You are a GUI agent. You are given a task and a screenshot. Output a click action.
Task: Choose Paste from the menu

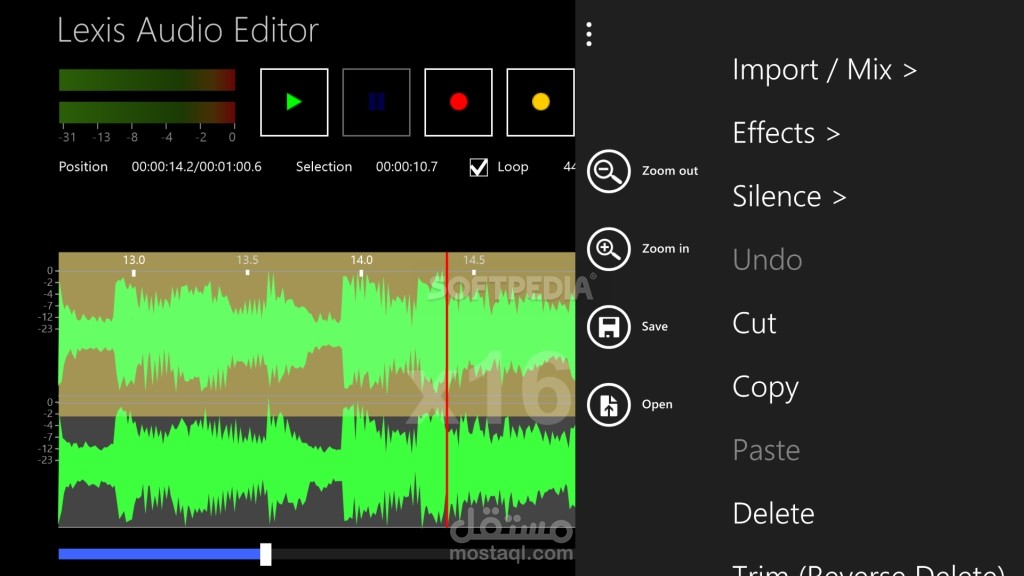pyautogui.click(x=766, y=449)
